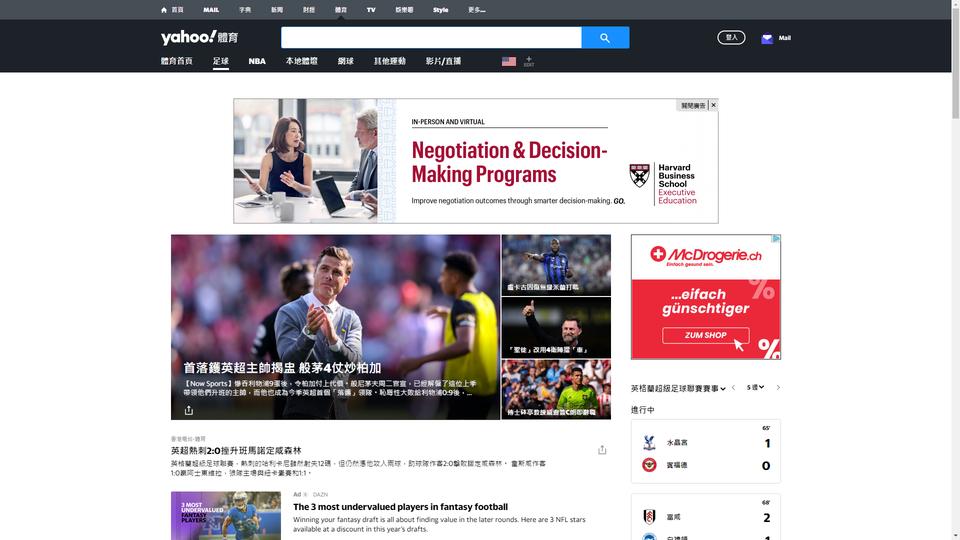Open the purple Mail envelope icon

[x=767, y=38]
